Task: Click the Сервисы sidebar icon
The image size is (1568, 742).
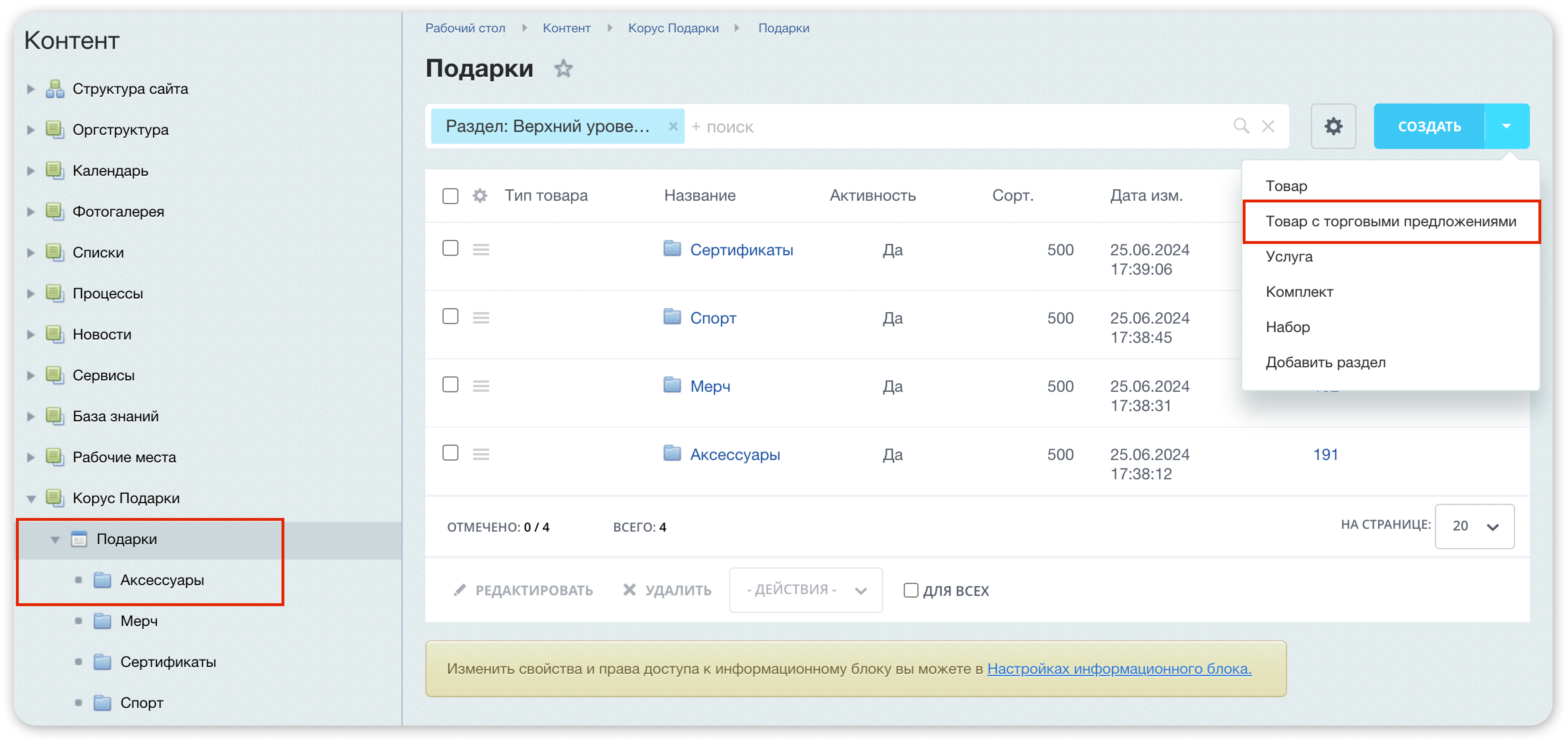Action: click(55, 374)
